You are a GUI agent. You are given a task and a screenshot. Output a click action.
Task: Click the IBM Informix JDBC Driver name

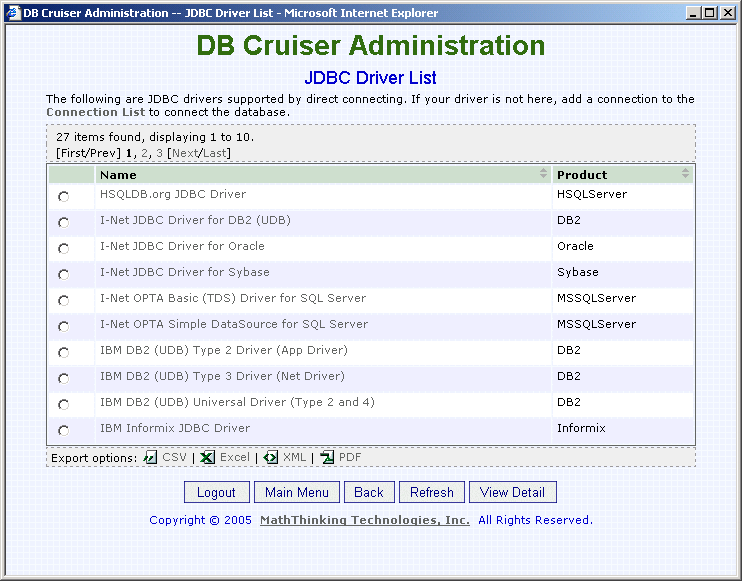175,428
